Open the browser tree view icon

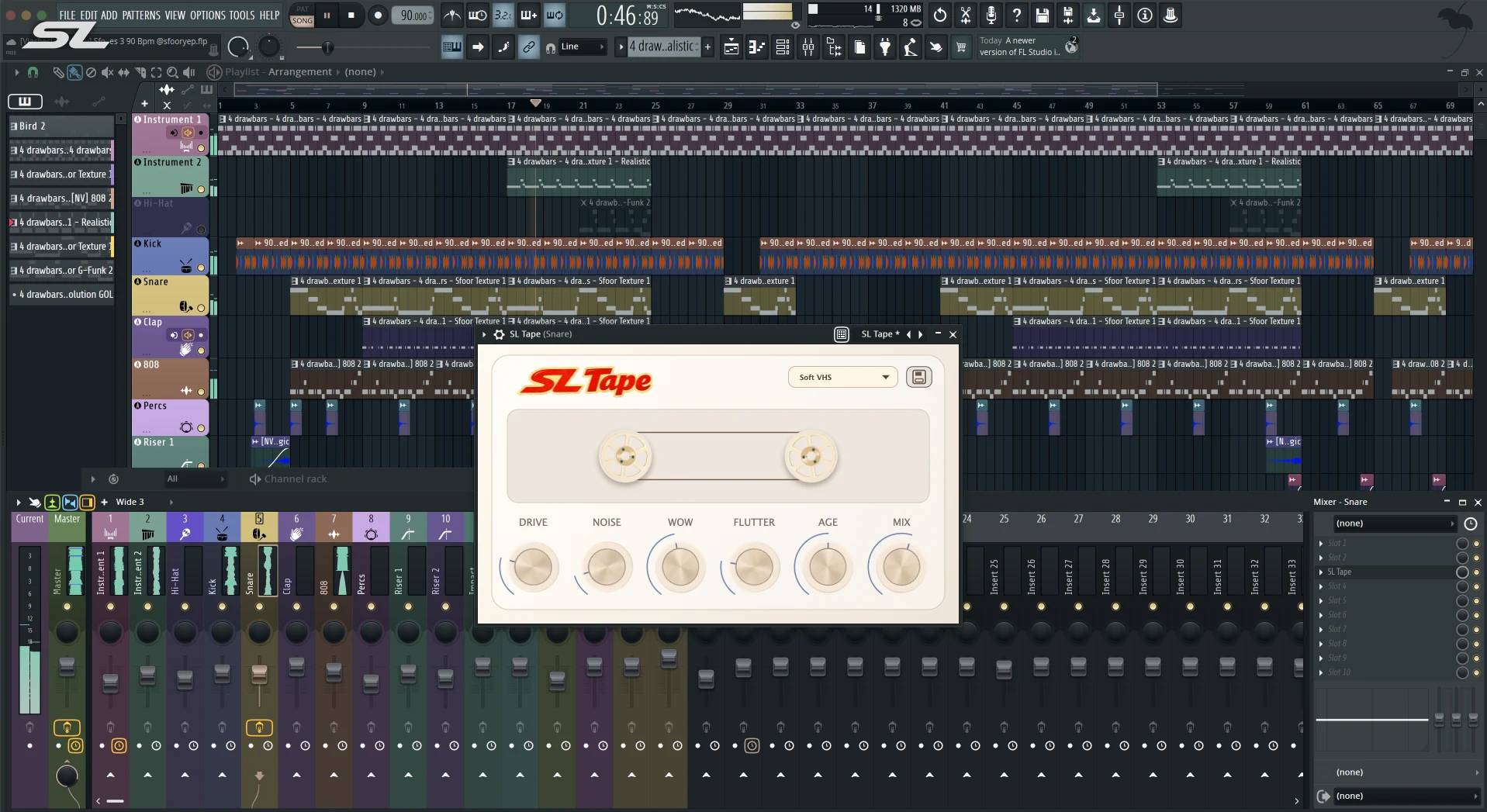(834, 47)
